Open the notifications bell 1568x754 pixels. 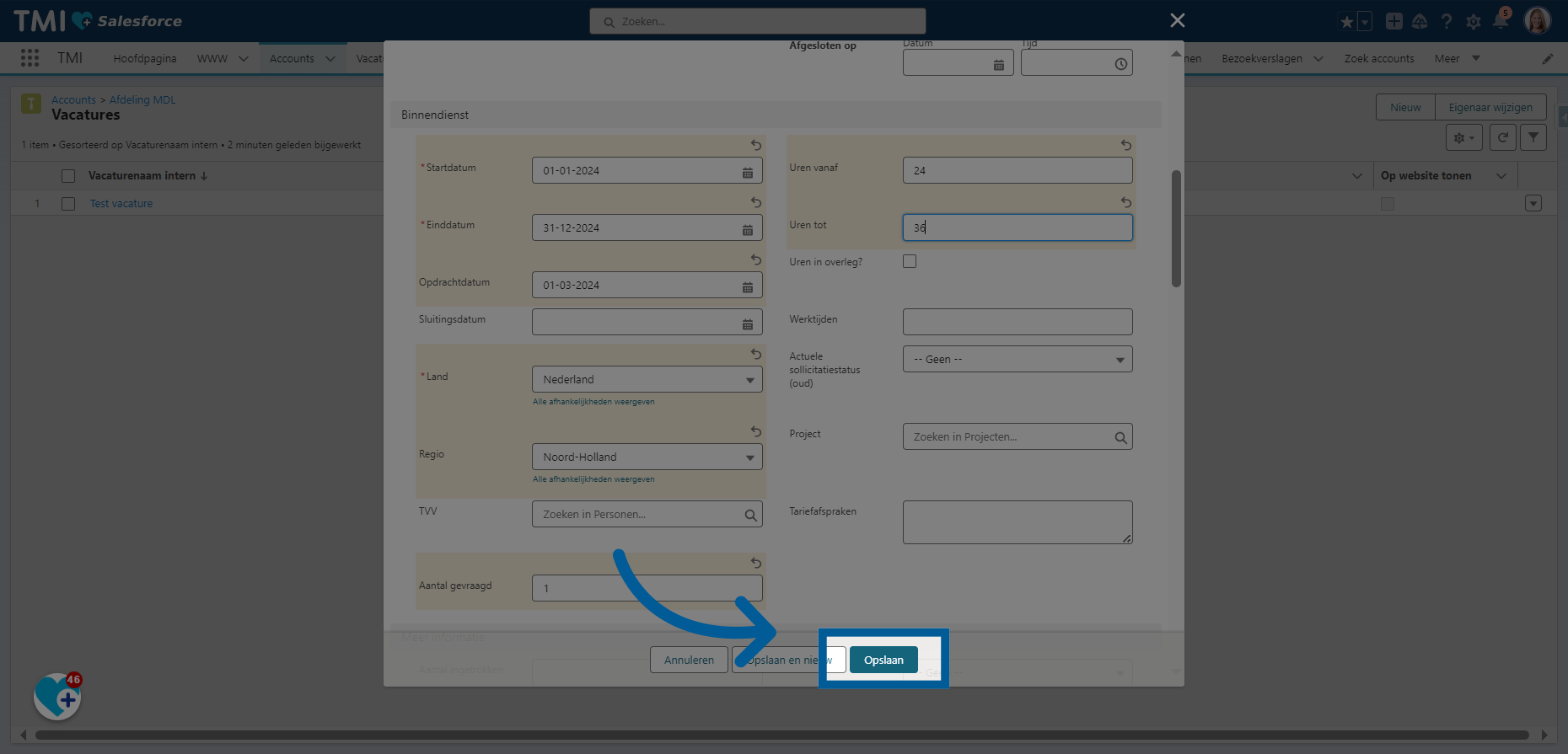coord(1500,21)
